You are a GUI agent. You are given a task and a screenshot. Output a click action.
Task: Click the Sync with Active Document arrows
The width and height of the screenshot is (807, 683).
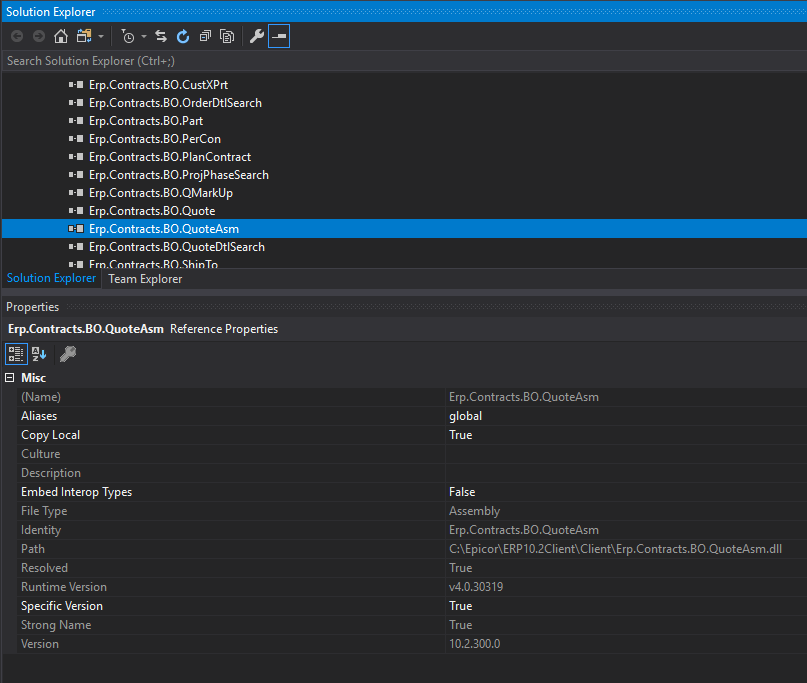160,37
